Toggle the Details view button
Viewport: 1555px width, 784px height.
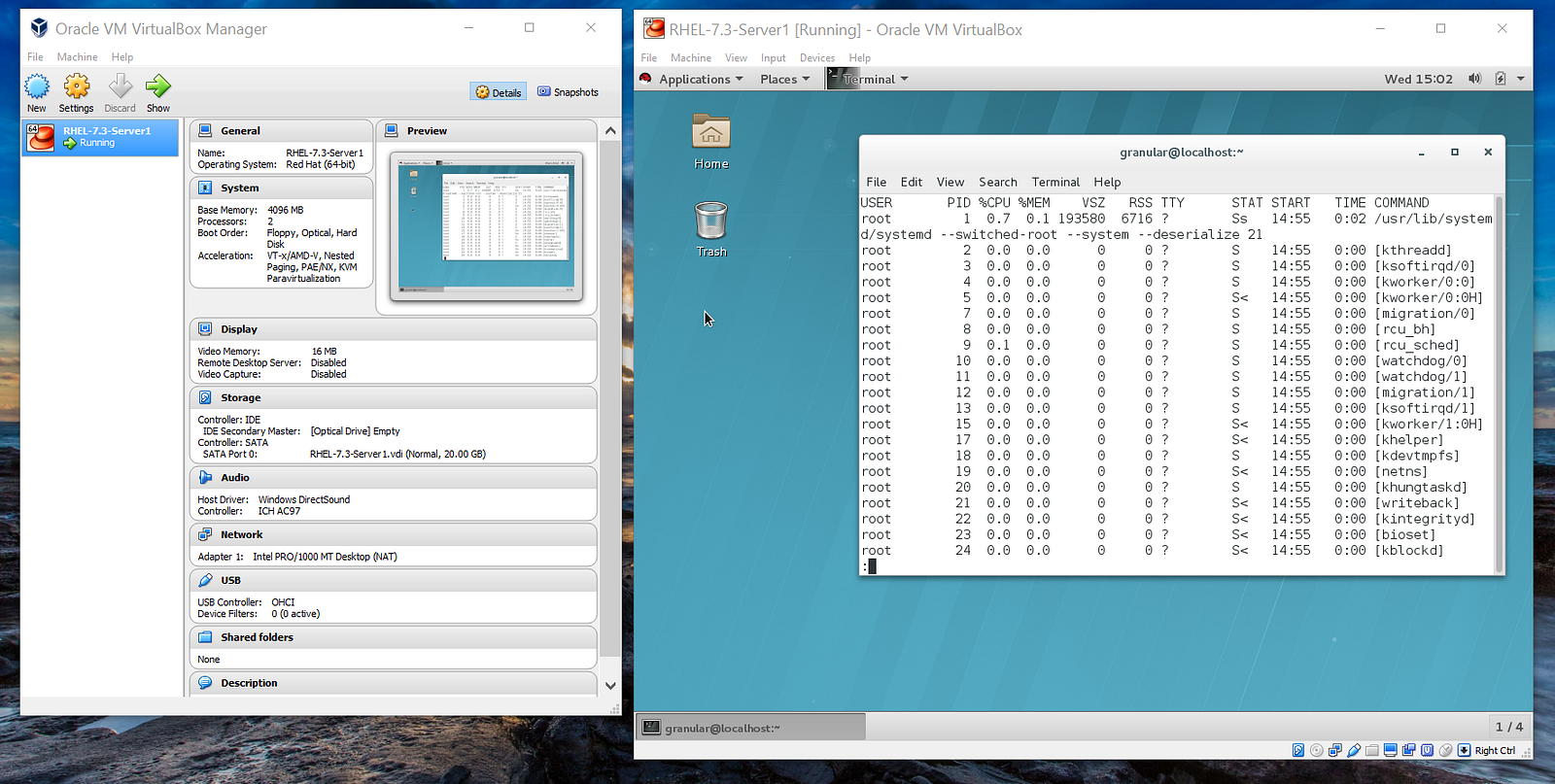coord(499,92)
